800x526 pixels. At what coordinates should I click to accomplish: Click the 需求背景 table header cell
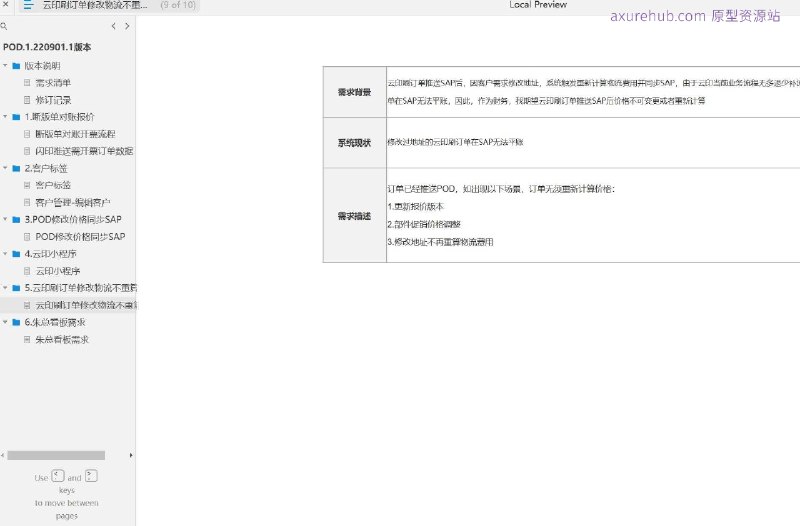click(x=355, y=92)
